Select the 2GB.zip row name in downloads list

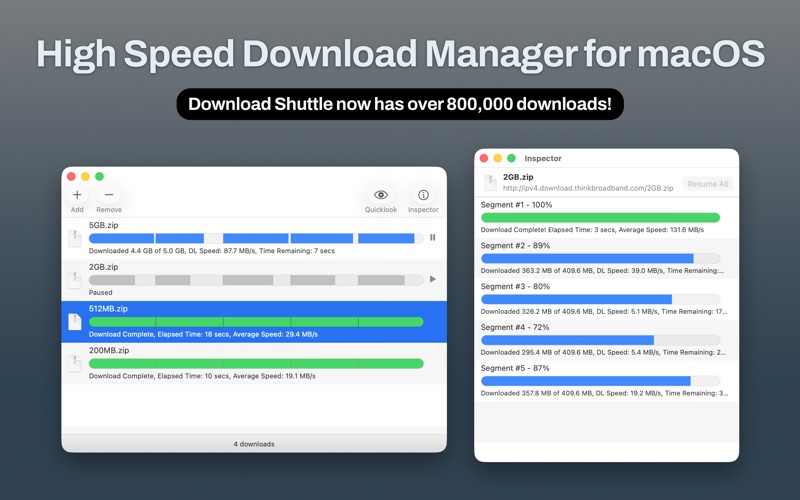point(104,267)
